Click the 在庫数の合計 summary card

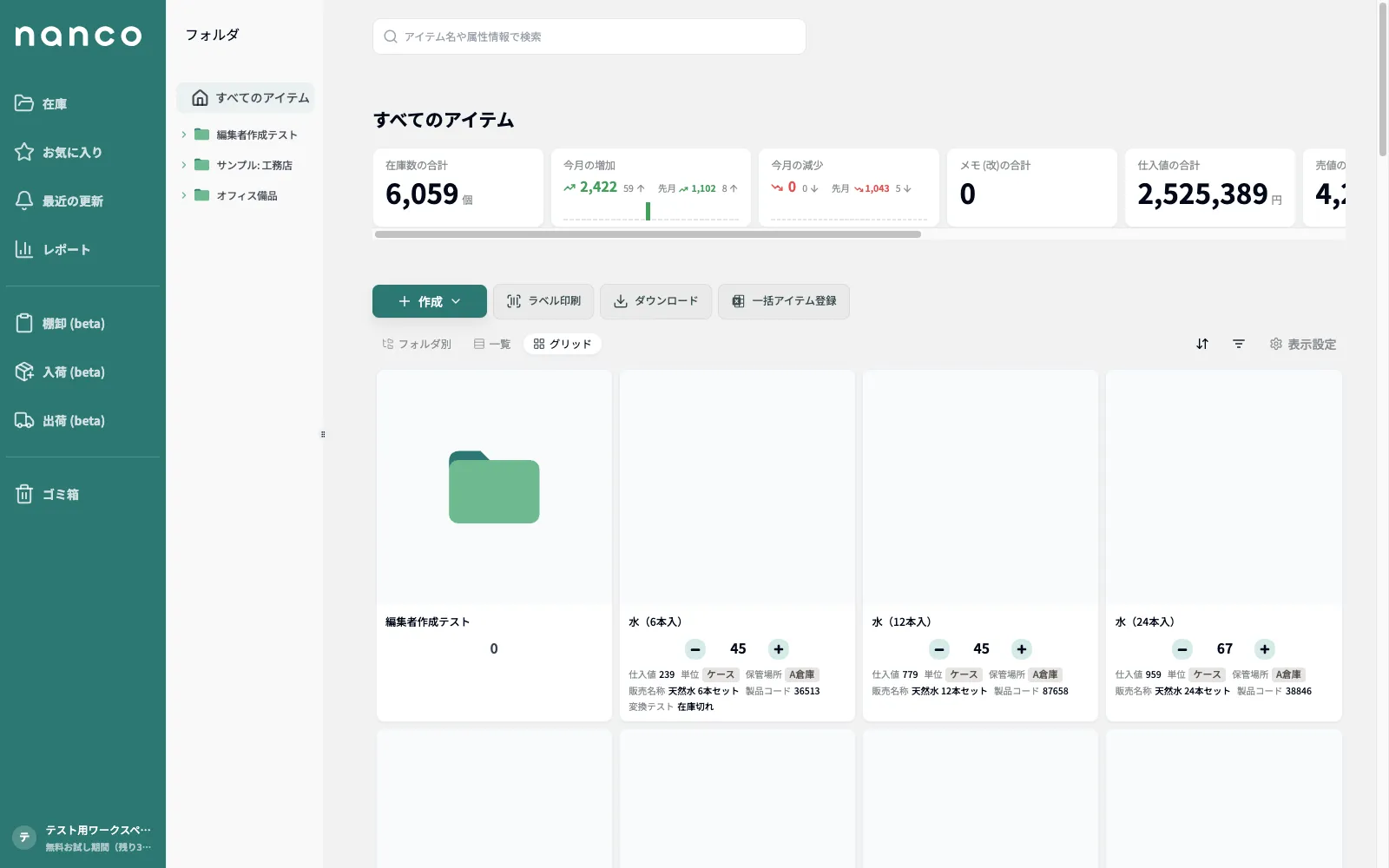click(458, 187)
